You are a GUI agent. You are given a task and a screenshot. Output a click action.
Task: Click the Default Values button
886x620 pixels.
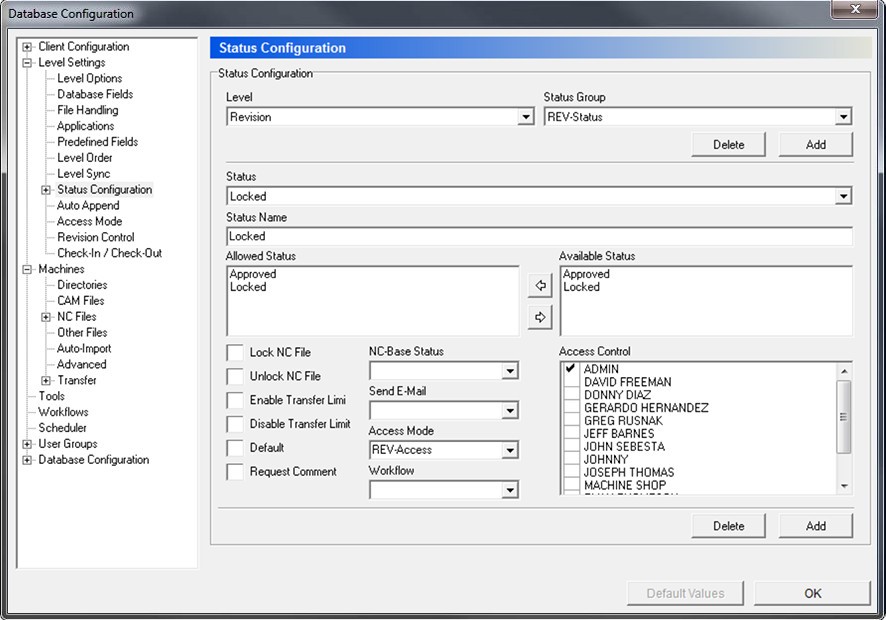coord(685,593)
